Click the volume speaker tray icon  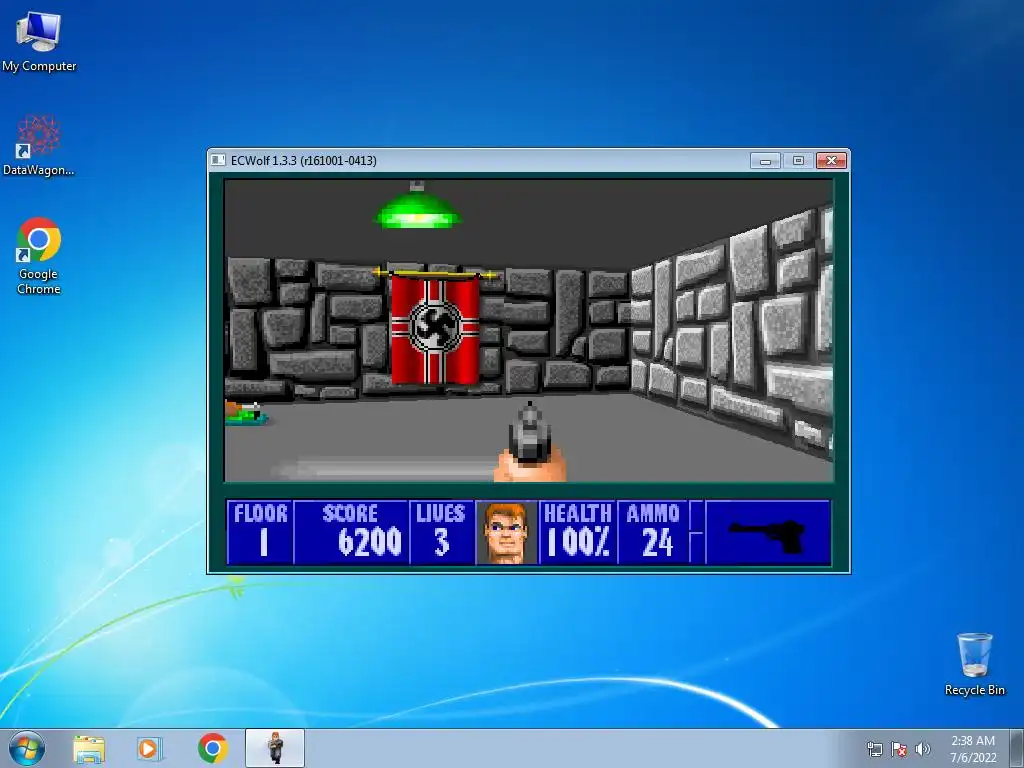coord(923,749)
